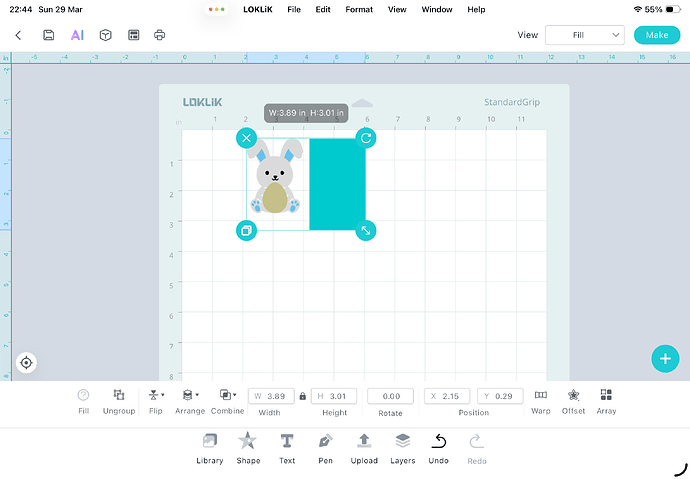Delete selection with the X handle
The height and width of the screenshot is (479, 690).
pyautogui.click(x=247, y=138)
